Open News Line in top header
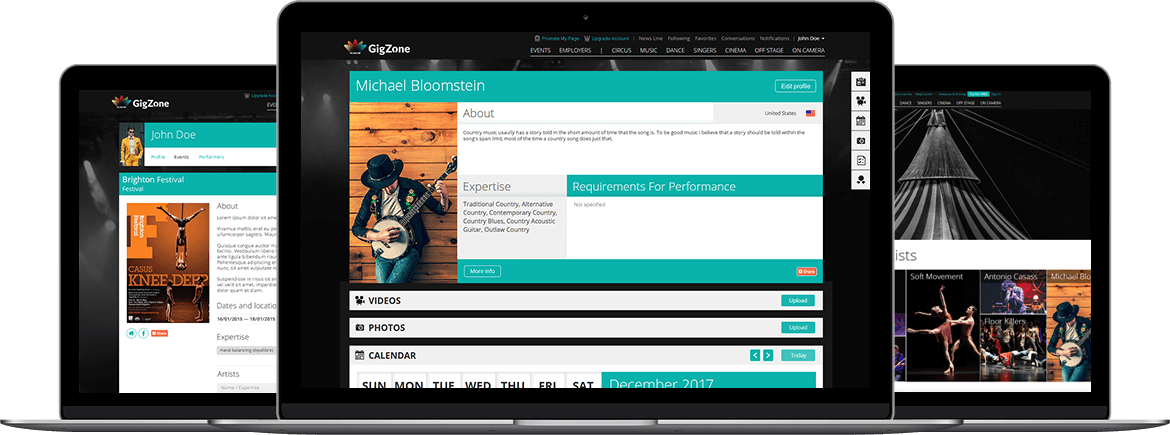The height and width of the screenshot is (435, 1170). pyautogui.click(x=651, y=38)
